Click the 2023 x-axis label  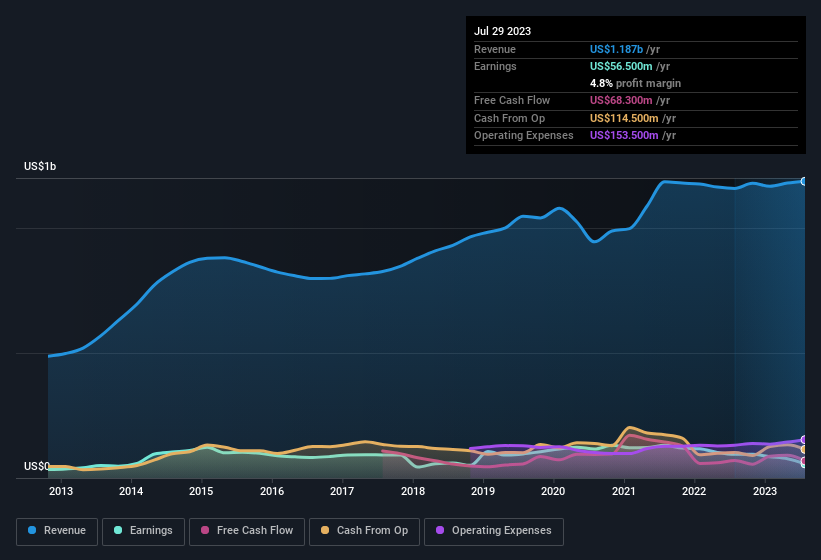click(x=764, y=491)
